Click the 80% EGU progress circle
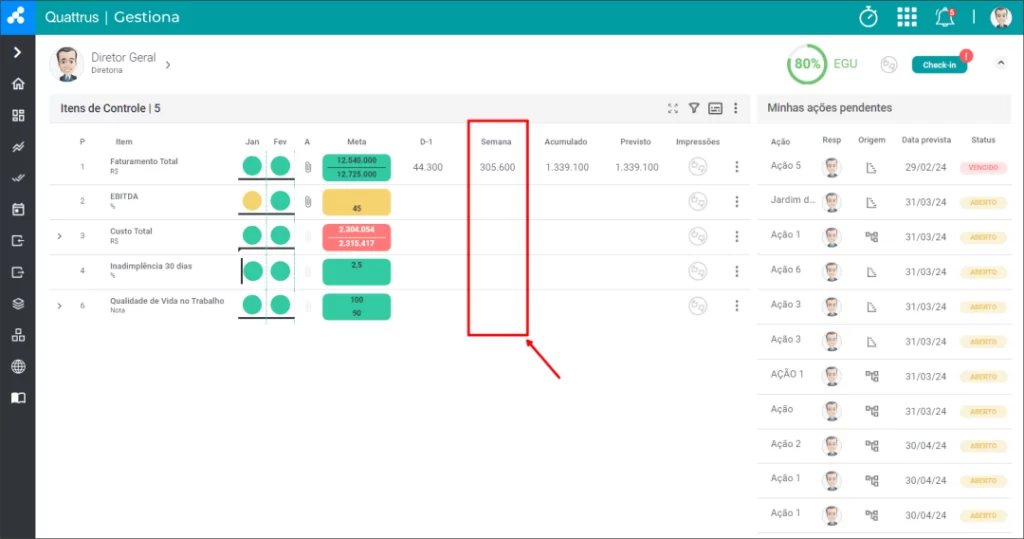The width and height of the screenshot is (1024, 539). tap(807, 64)
